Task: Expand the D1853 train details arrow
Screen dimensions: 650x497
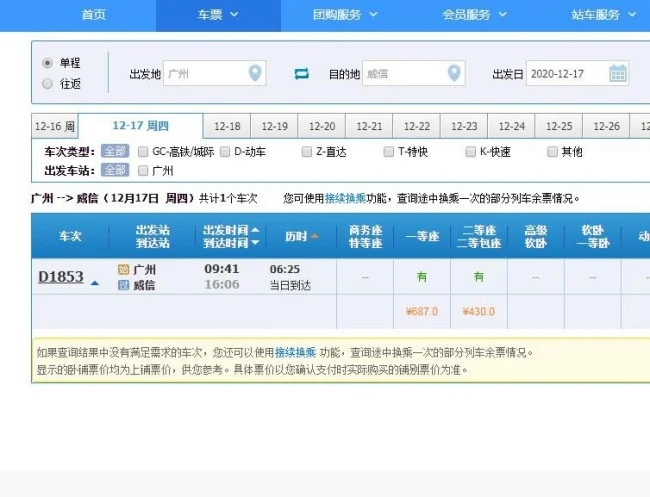Action: pyautogui.click(x=95, y=283)
